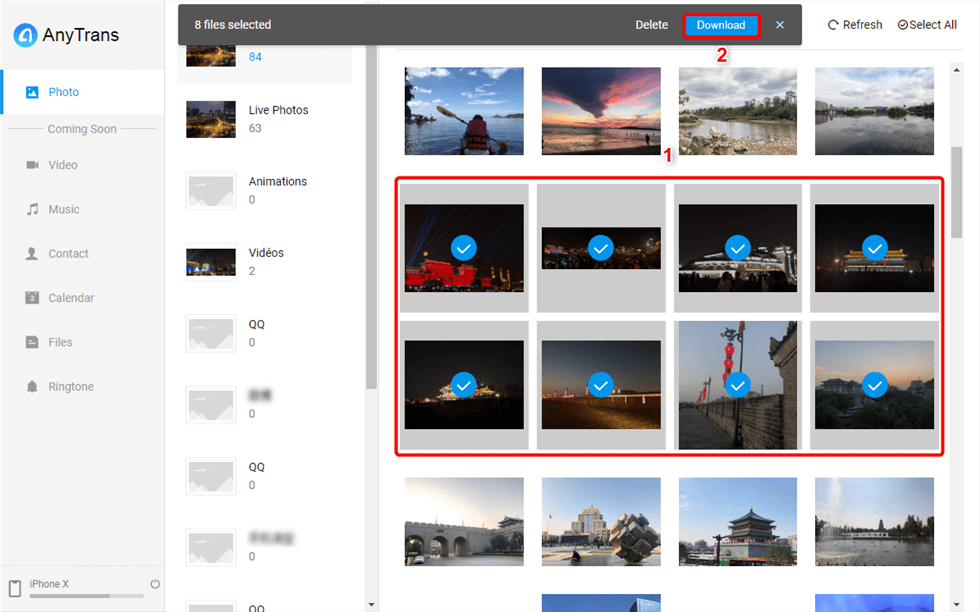
Task: Click the Contact person icon
Action: [32, 254]
